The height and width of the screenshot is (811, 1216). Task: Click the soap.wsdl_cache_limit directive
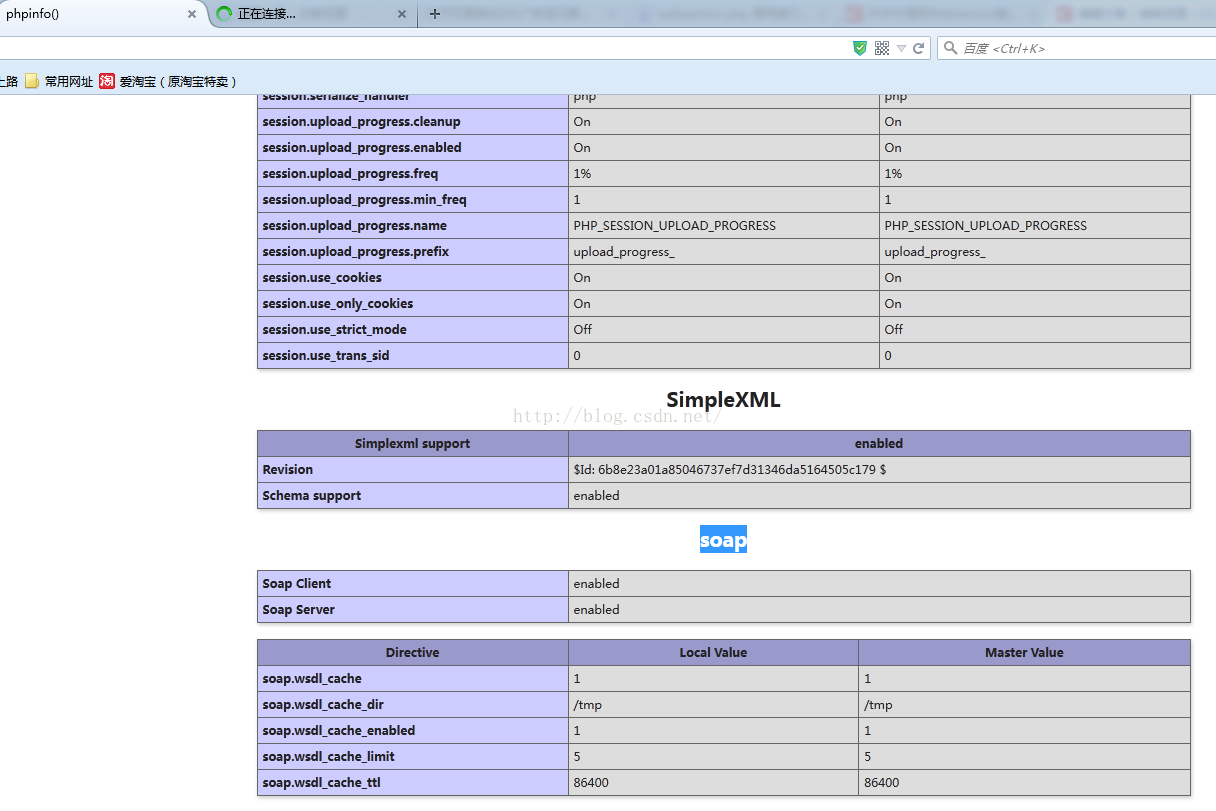(x=328, y=757)
